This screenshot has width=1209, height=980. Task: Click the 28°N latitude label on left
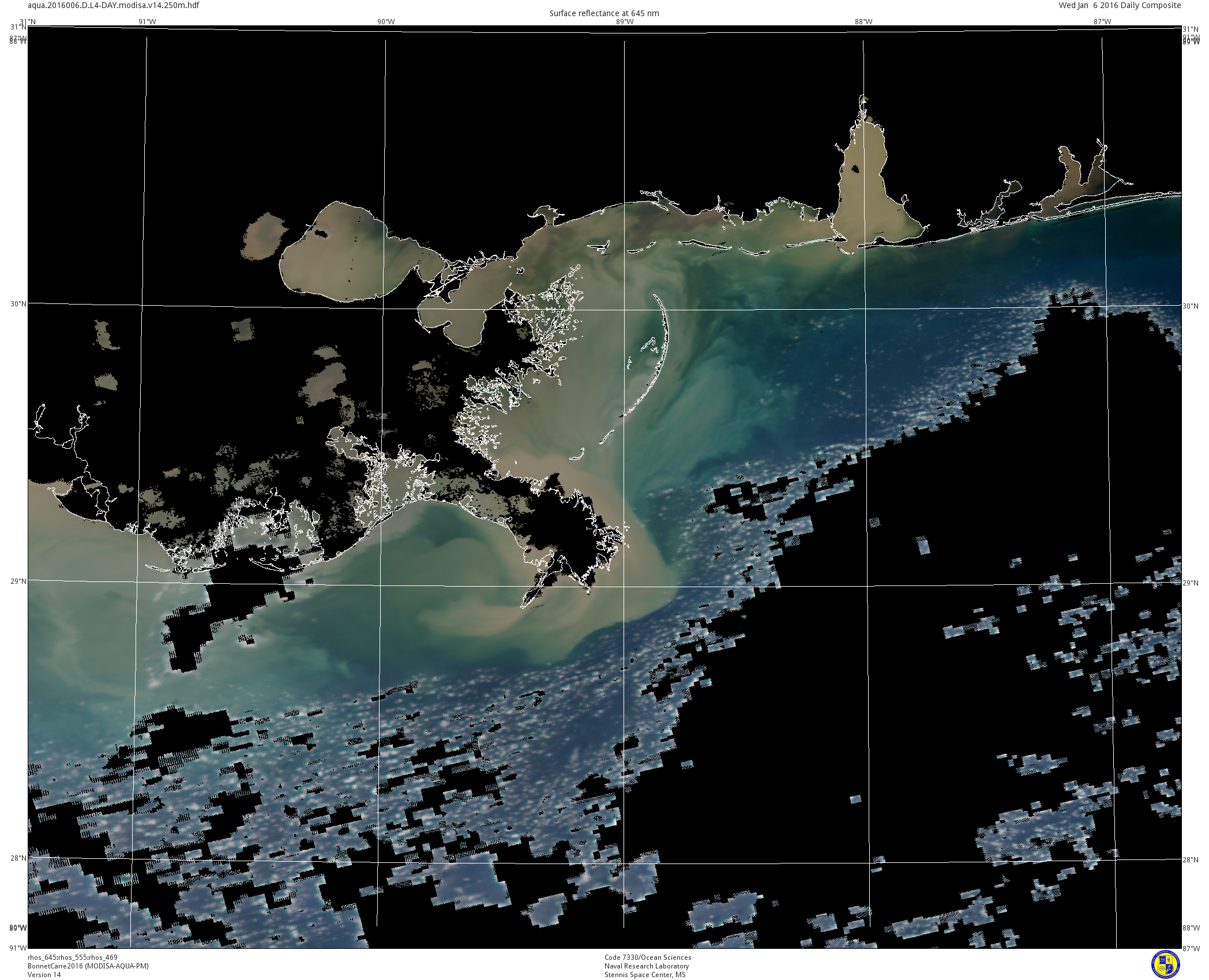tap(18, 858)
